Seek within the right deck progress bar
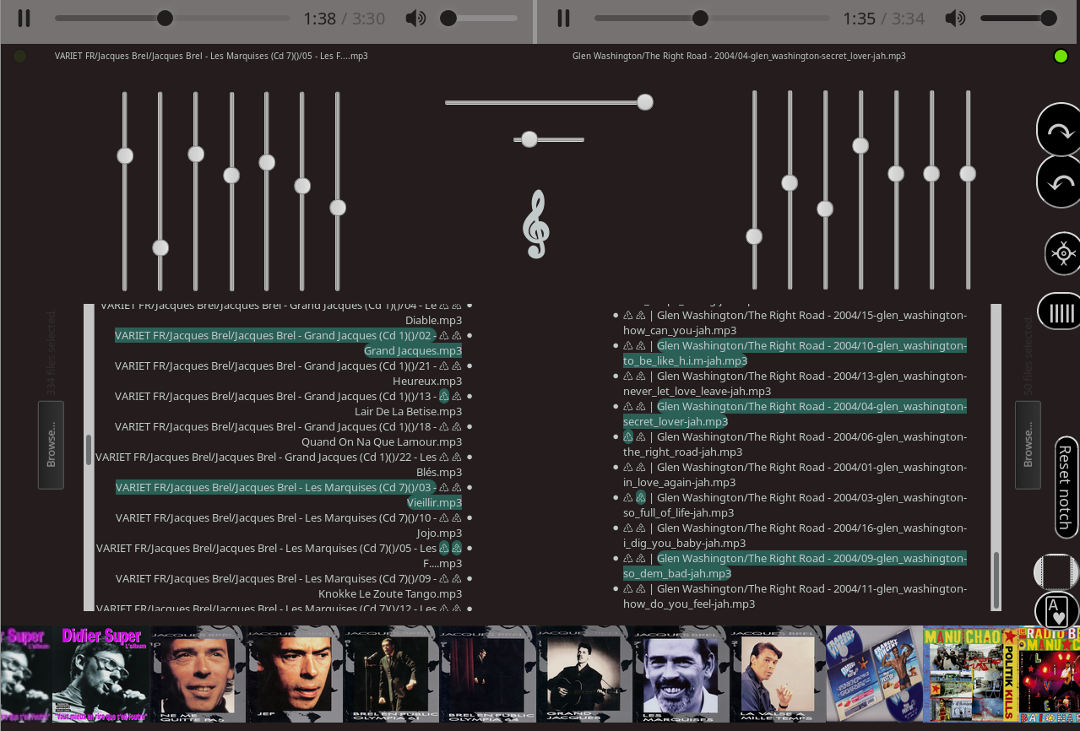This screenshot has height=731, width=1080. coord(712,18)
